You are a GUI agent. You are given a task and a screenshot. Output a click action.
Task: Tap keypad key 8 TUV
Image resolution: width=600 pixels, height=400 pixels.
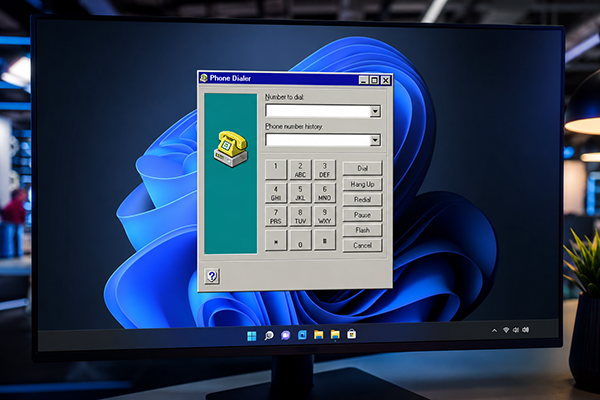pos(300,217)
